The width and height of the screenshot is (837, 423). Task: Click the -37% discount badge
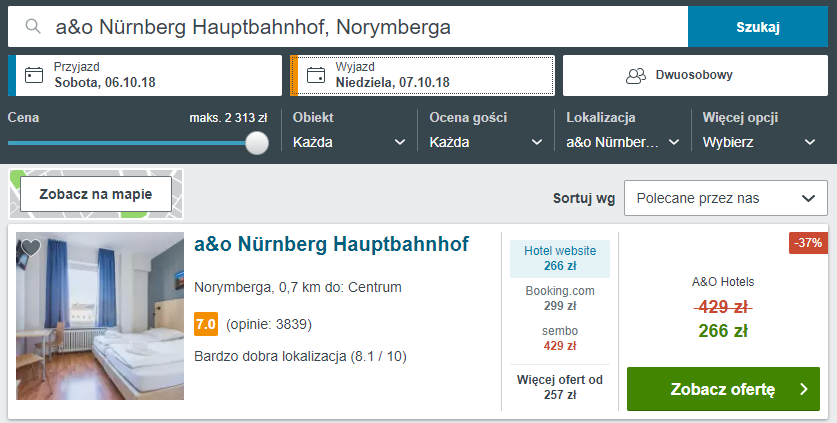[x=807, y=243]
